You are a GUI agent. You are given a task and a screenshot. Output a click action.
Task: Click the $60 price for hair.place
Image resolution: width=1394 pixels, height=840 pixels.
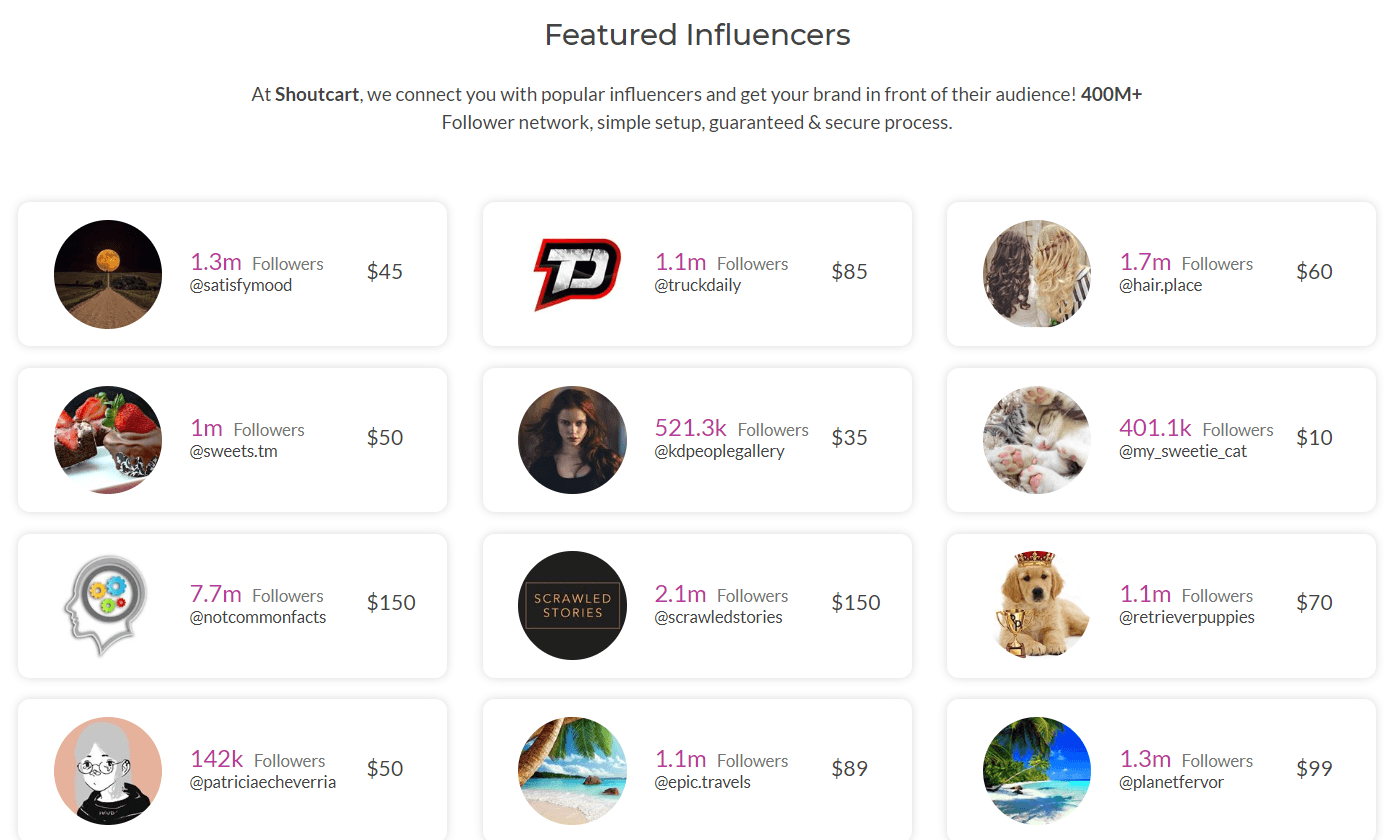pyautogui.click(x=1314, y=272)
